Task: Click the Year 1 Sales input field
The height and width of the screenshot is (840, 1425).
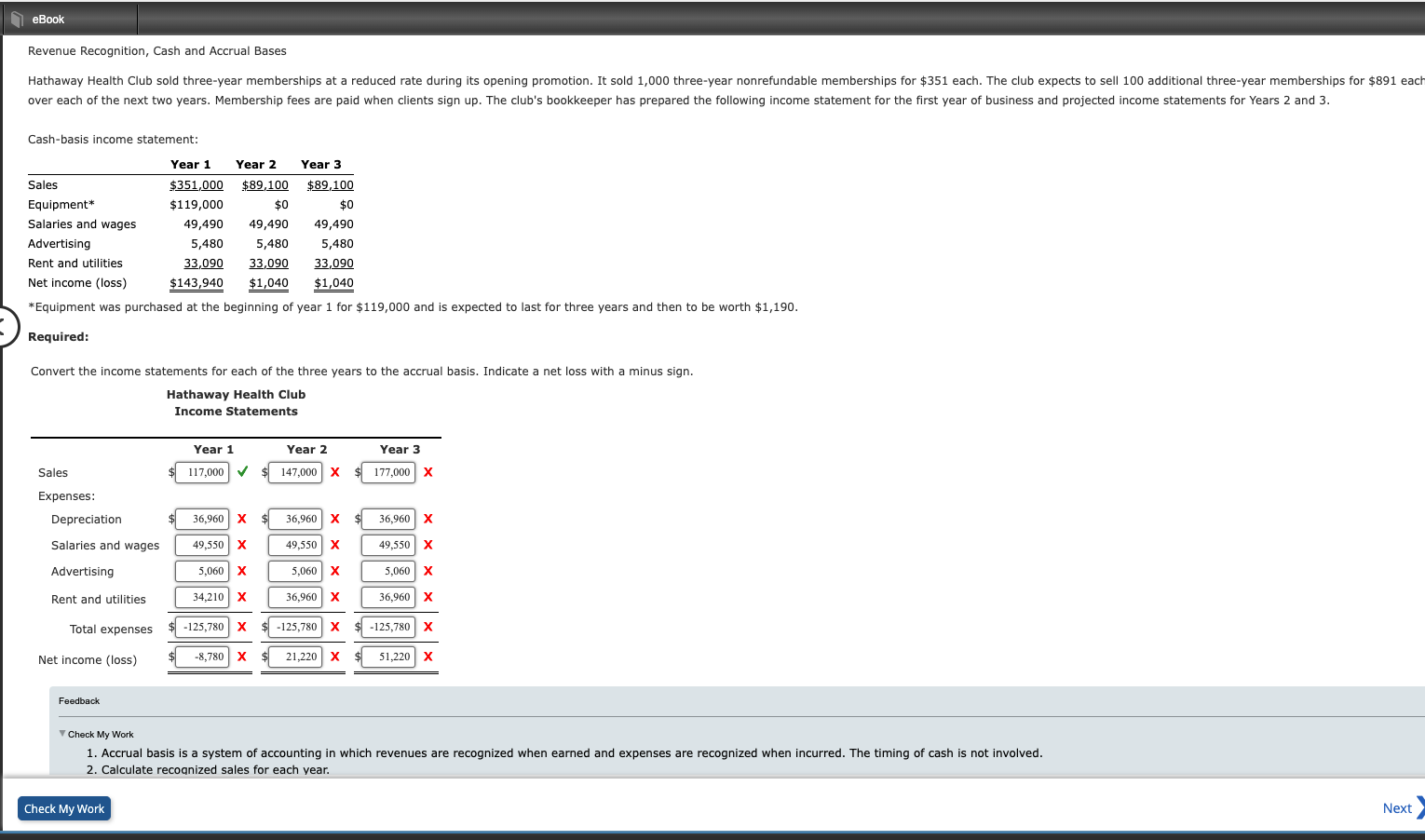Action: coord(202,472)
